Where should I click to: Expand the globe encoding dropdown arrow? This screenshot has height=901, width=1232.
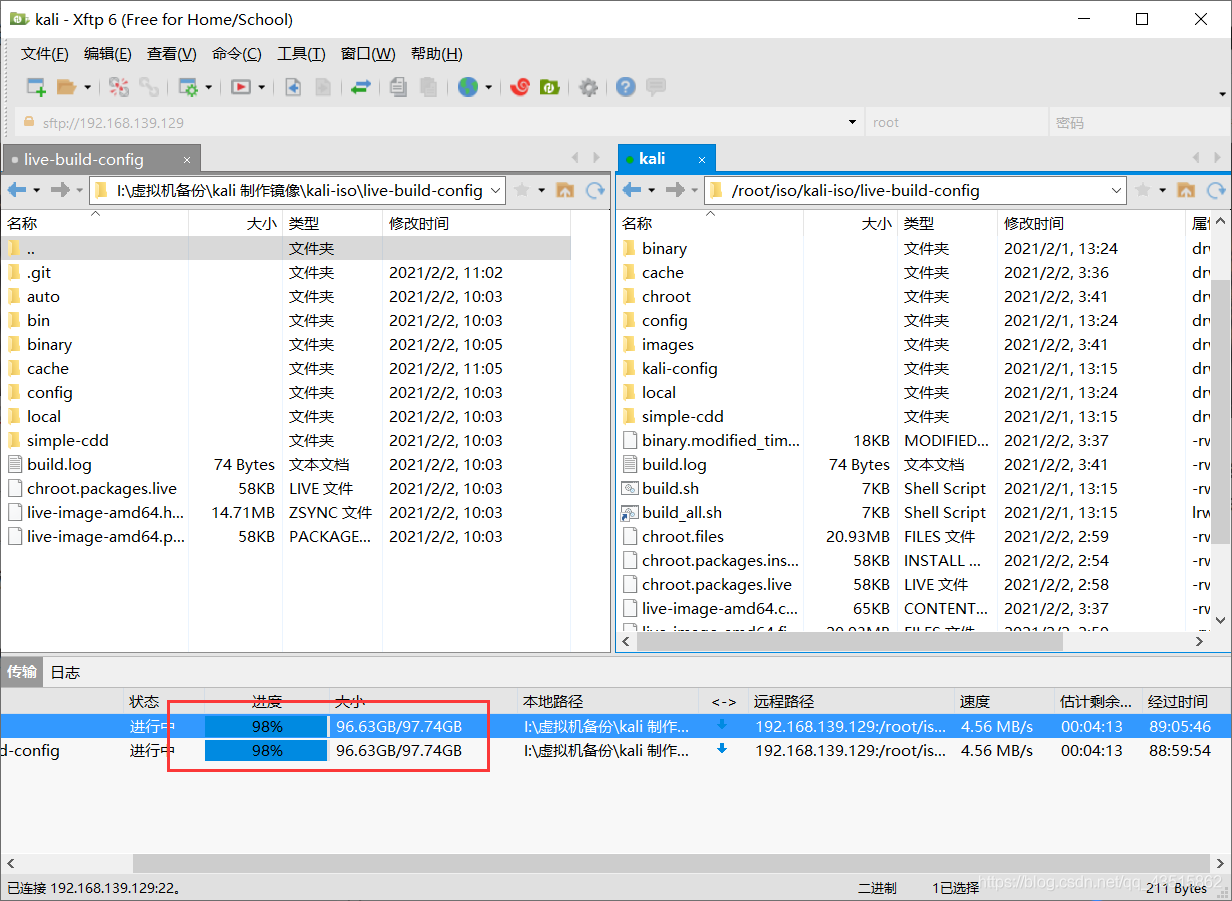[489, 87]
